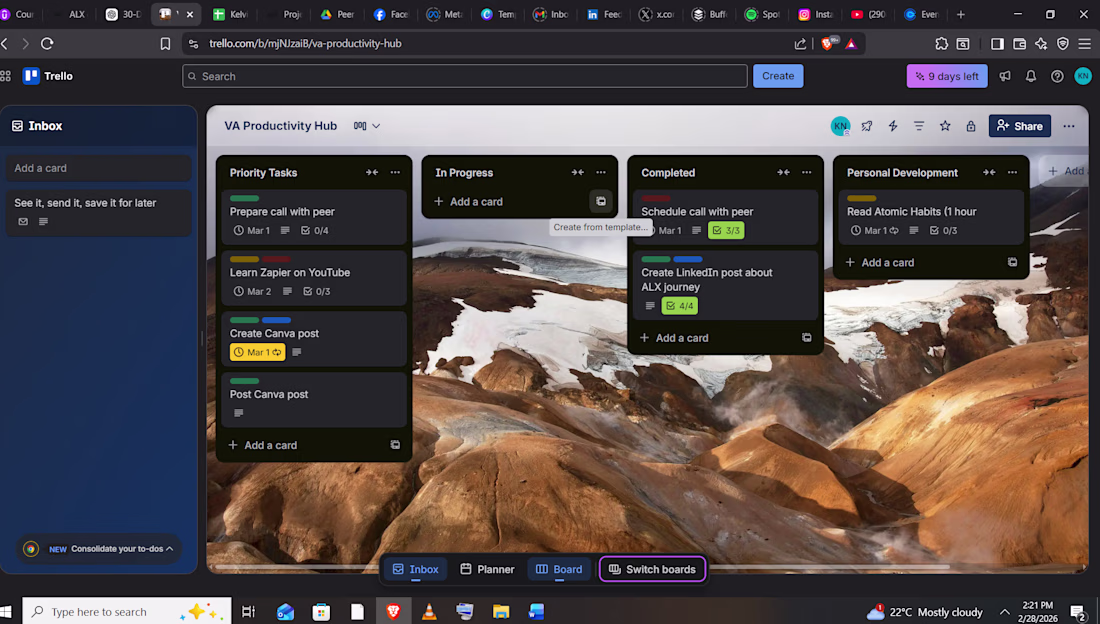
Task: Toggle the browser sidebar panel
Action: point(997,44)
